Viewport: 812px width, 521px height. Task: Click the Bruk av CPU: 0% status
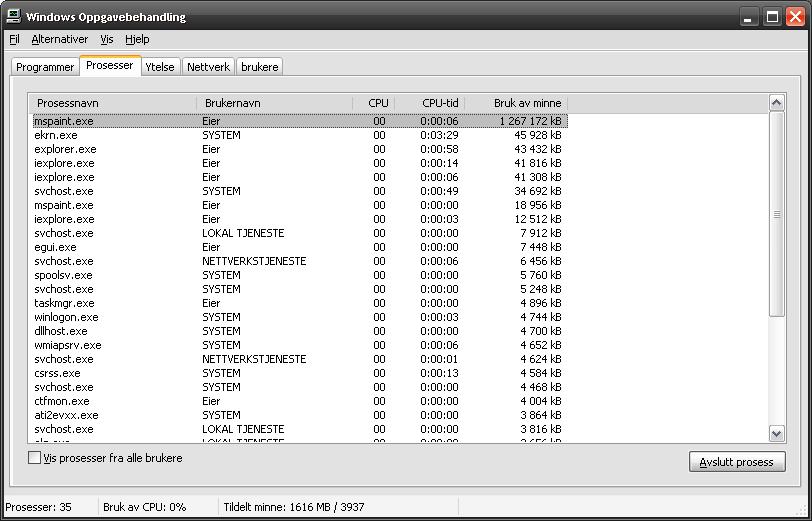[144, 507]
